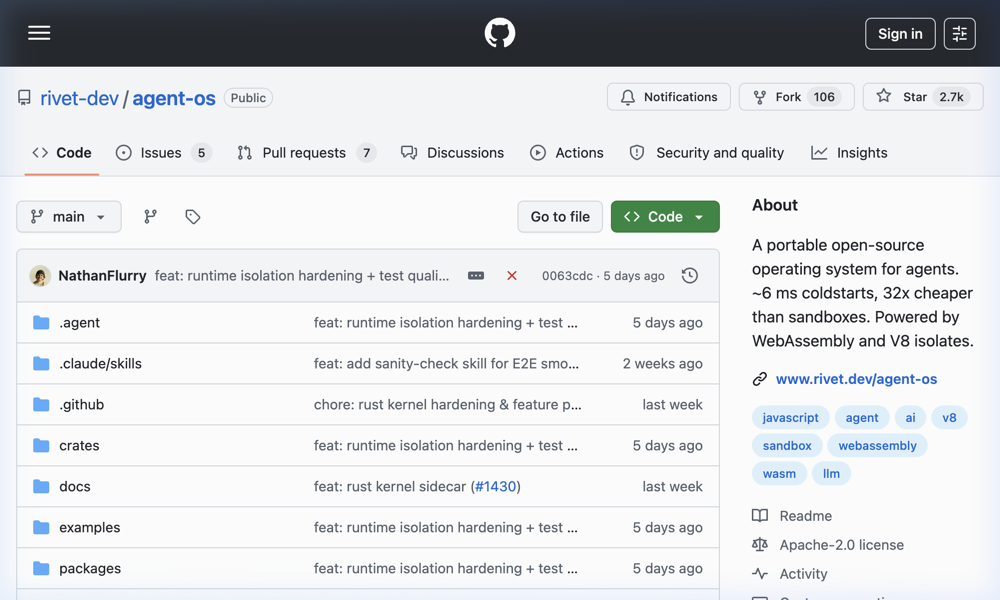Open the hamburger navigation menu
This screenshot has height=600, width=1000.
click(x=39, y=33)
